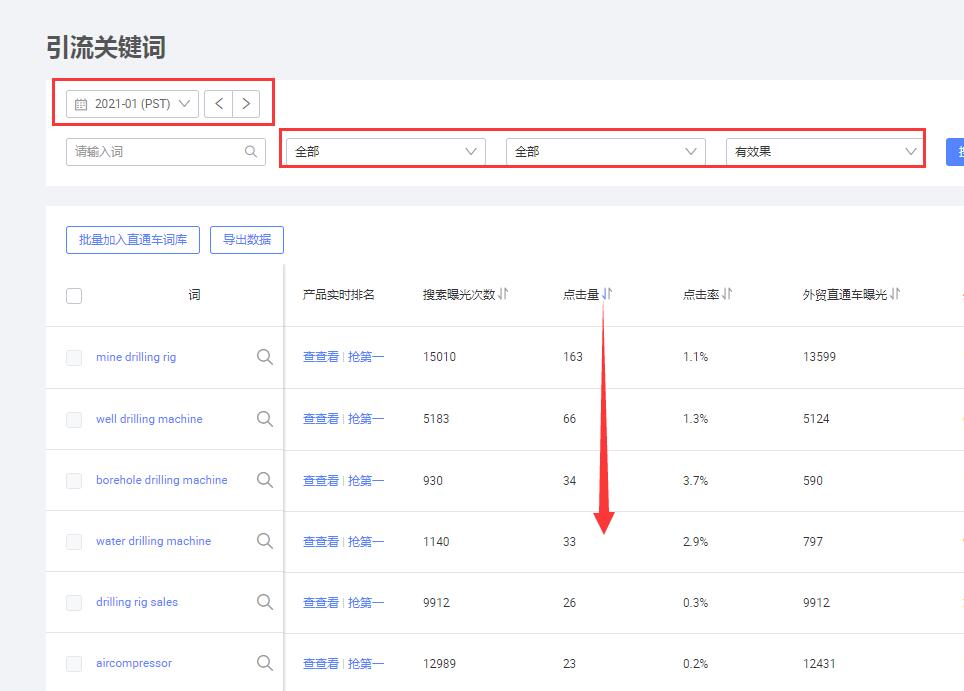Click the magnifier icon beside aircompressor
The image size is (964, 691).
(x=265, y=663)
